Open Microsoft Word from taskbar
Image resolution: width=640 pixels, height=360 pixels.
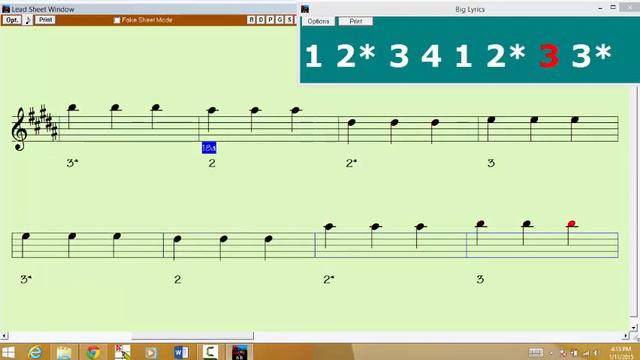(x=181, y=352)
